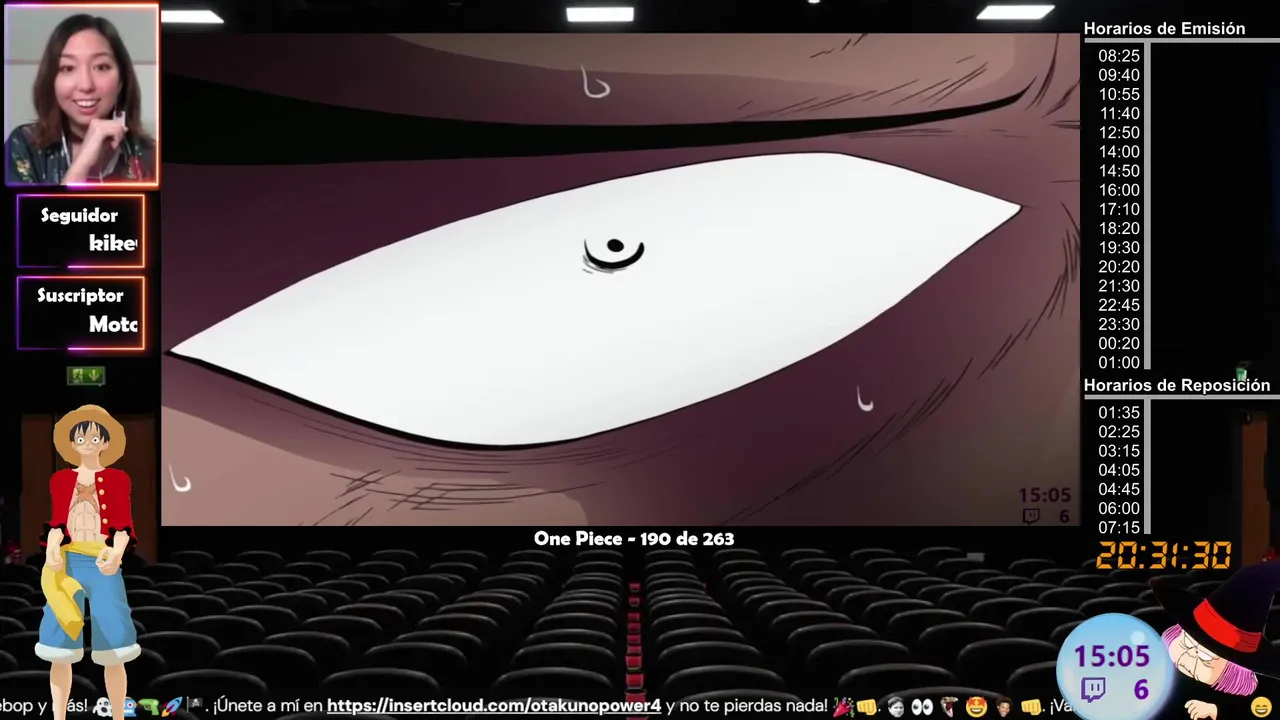Select the 16:00 broadcast time
This screenshot has height=720, width=1280.
pos(1119,190)
